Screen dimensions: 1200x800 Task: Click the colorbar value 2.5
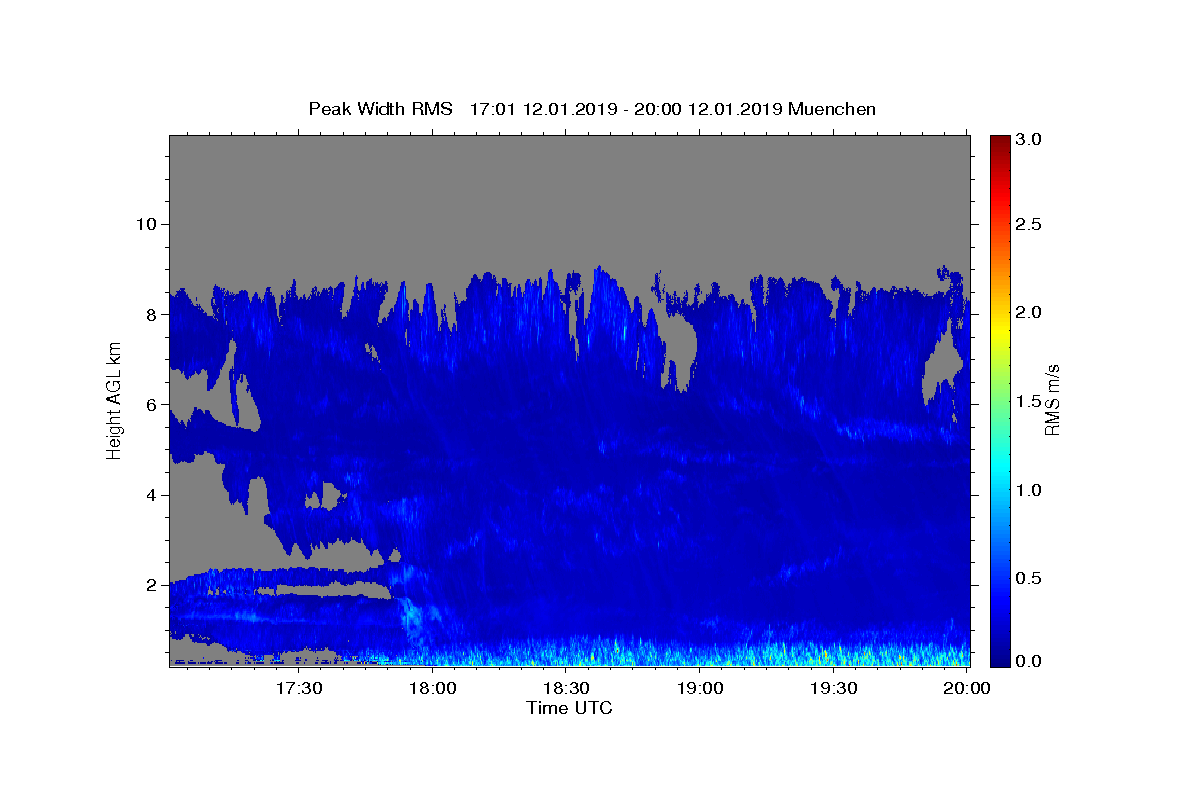(1029, 224)
